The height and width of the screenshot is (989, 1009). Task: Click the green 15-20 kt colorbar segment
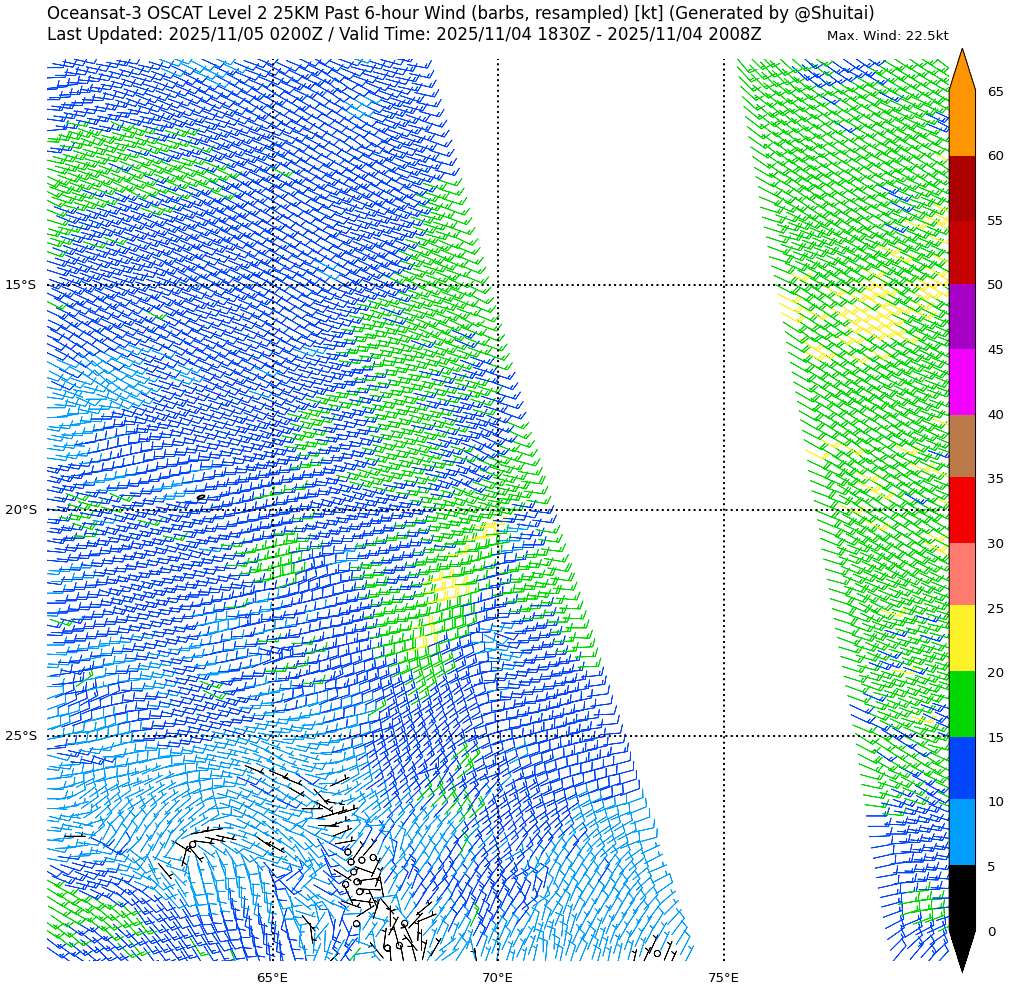(x=961, y=704)
